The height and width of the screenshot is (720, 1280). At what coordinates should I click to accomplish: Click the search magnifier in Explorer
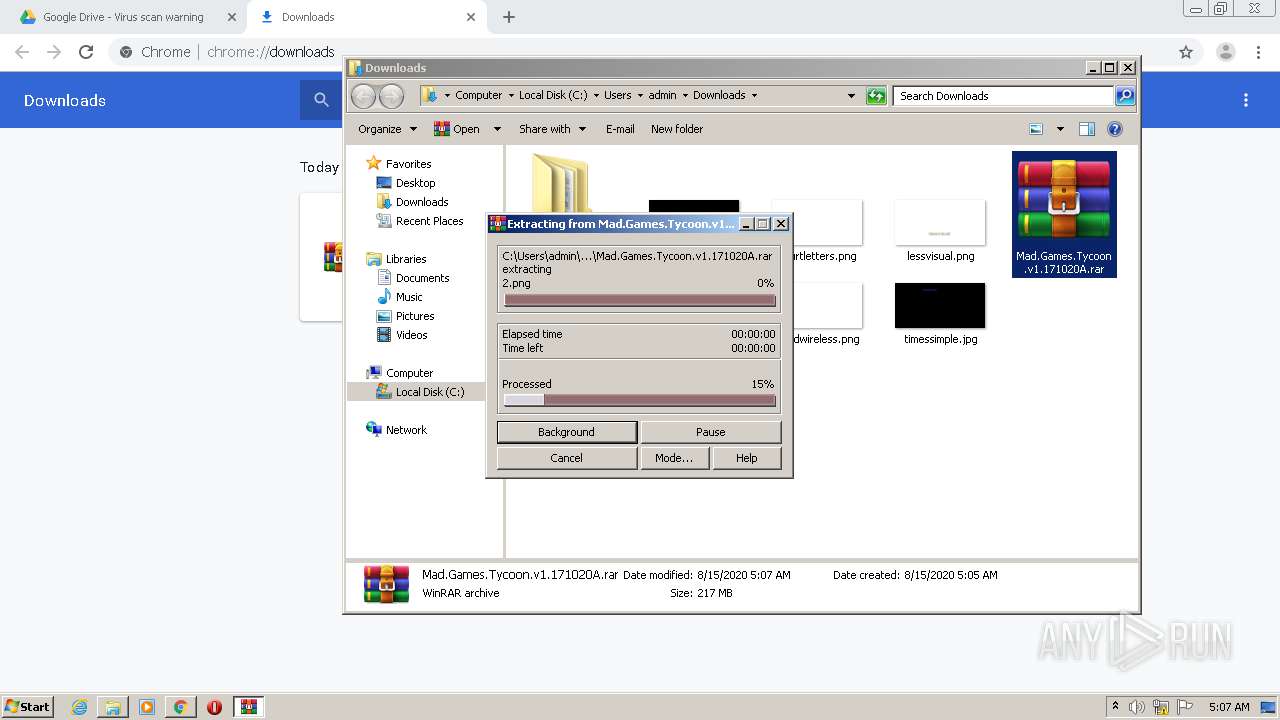tap(1125, 96)
